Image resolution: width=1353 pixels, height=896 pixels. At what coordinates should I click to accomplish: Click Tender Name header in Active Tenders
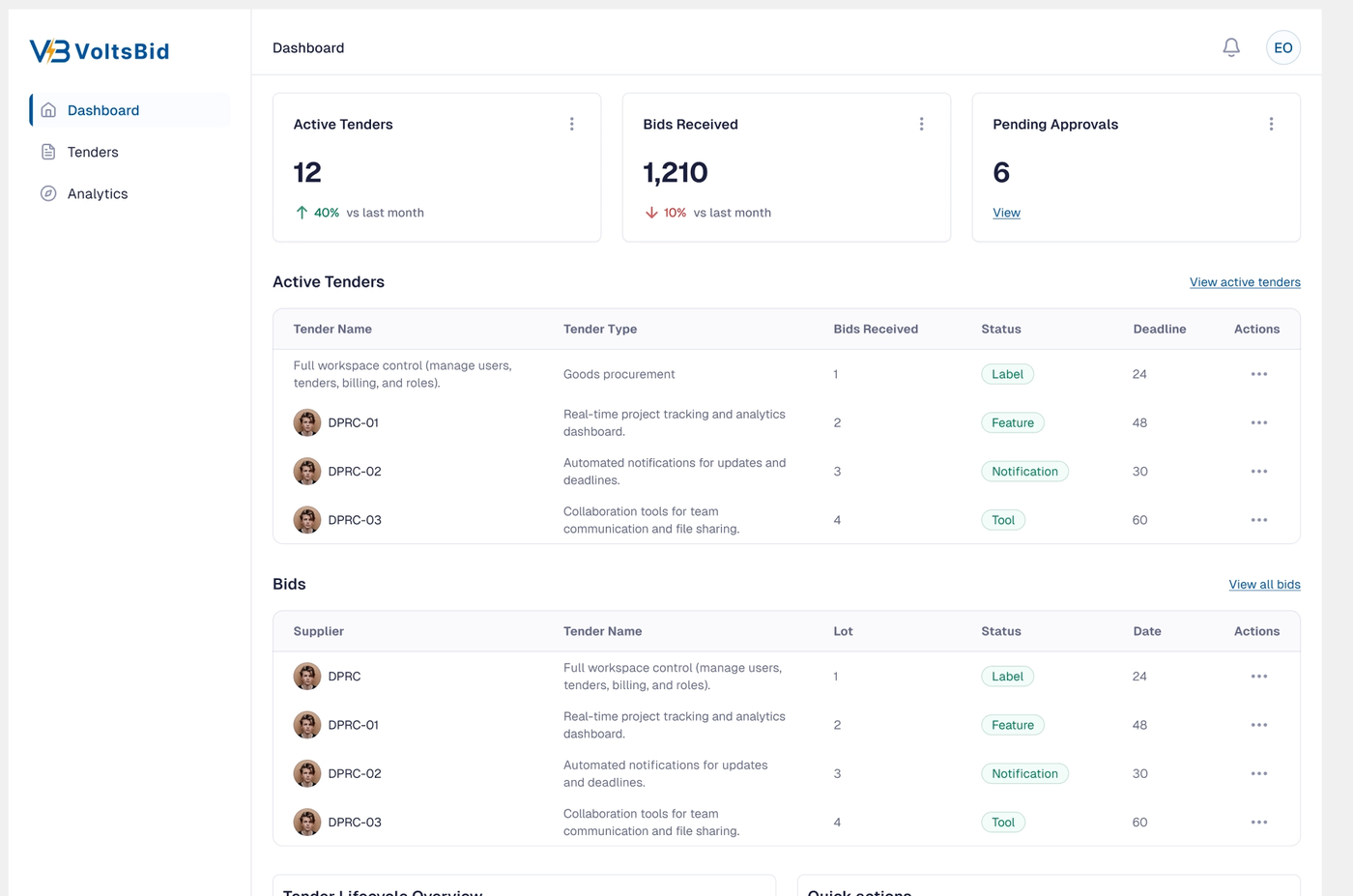coord(332,330)
